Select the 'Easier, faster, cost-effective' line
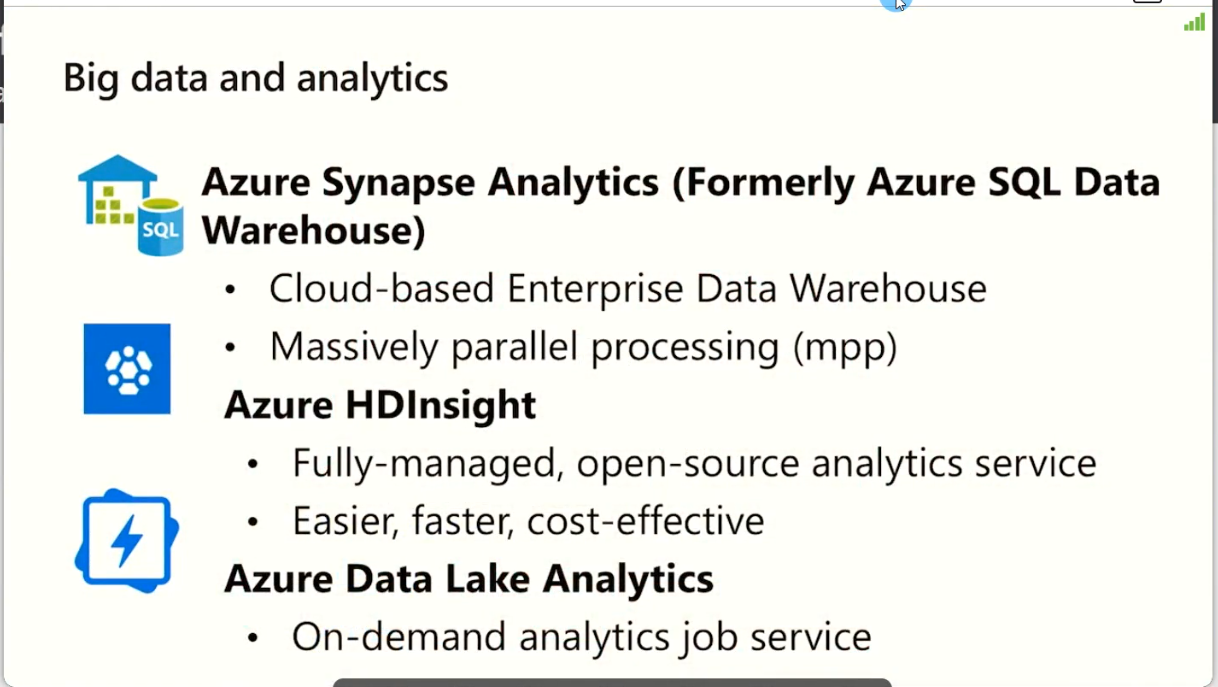The width and height of the screenshot is (1218, 687). [x=528, y=521]
